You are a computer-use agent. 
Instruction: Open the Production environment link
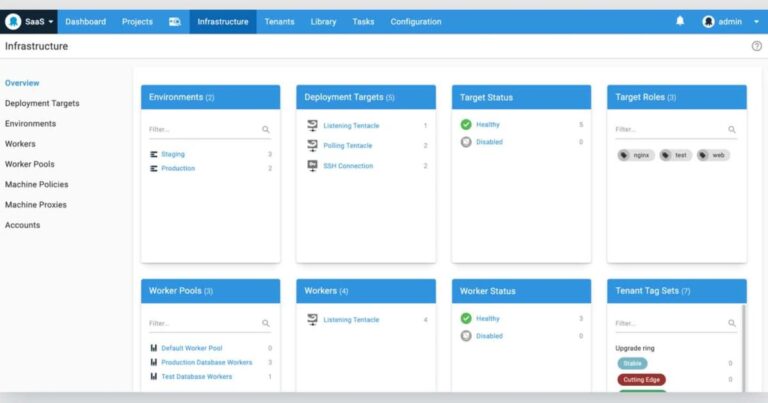178,168
